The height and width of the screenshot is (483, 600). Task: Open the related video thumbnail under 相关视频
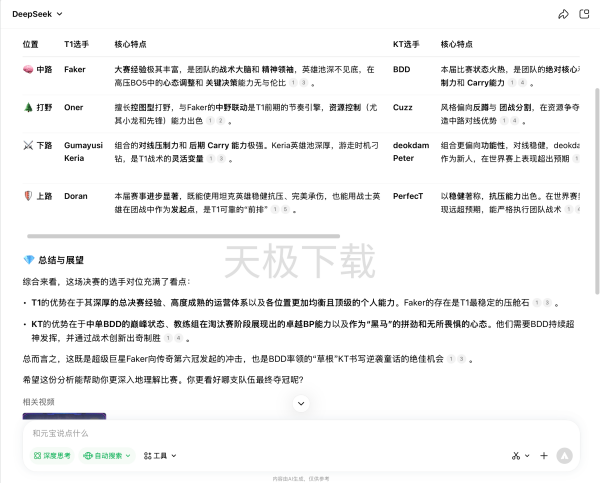click(x=64, y=415)
